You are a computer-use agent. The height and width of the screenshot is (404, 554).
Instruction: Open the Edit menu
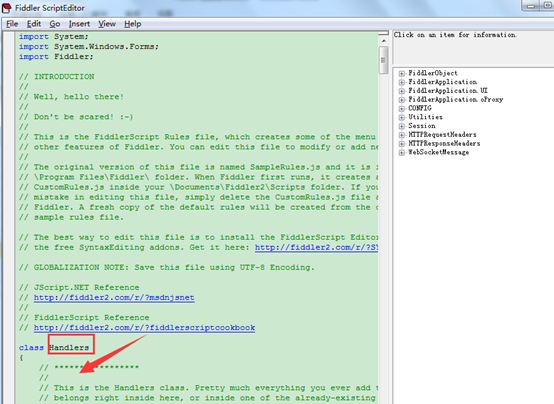[34, 24]
